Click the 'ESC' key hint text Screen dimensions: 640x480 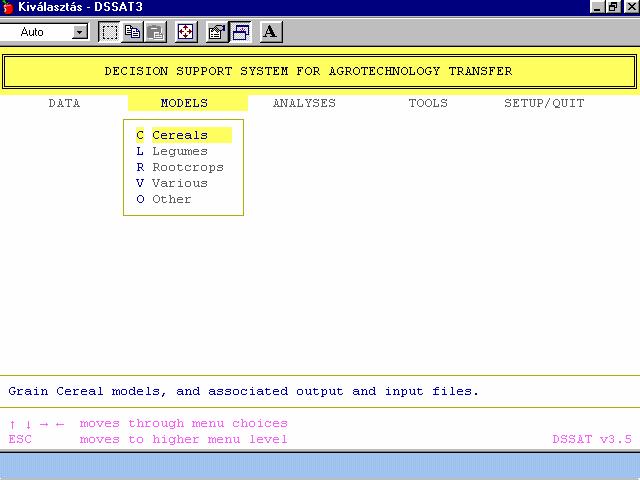(x=20, y=440)
